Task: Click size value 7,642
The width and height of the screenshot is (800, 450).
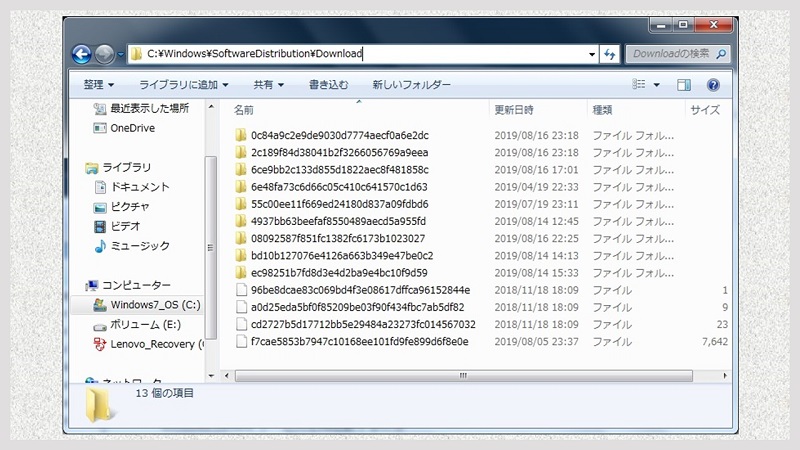Action: [x=714, y=342]
